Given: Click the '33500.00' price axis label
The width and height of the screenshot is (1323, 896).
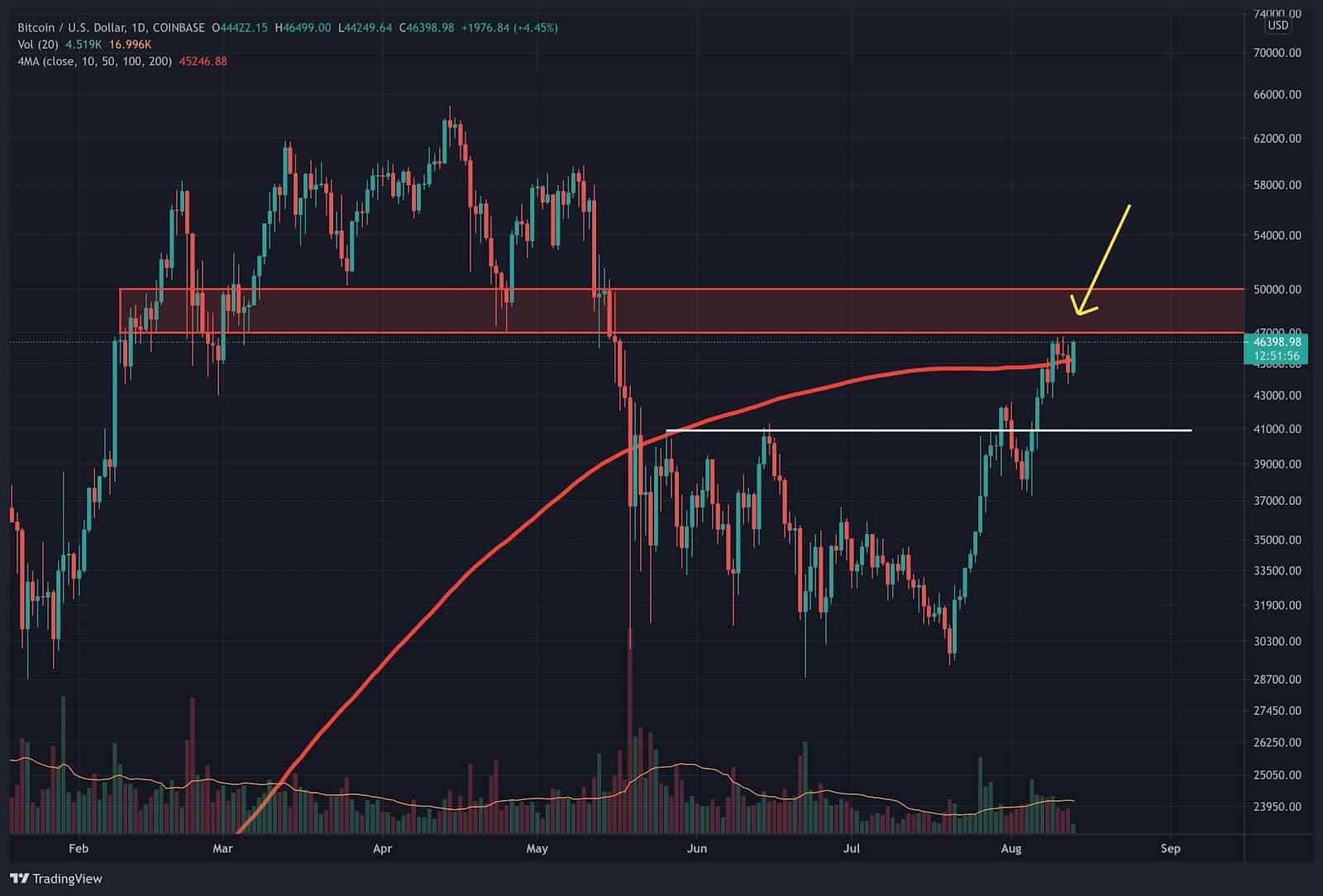Looking at the screenshot, I should [1277, 571].
